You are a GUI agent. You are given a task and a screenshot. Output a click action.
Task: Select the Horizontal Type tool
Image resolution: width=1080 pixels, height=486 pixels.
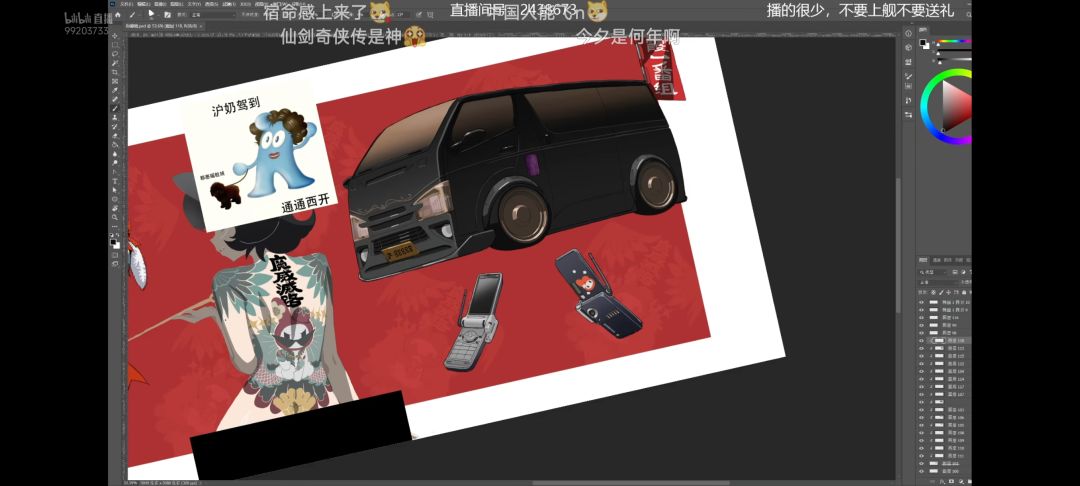(114, 181)
